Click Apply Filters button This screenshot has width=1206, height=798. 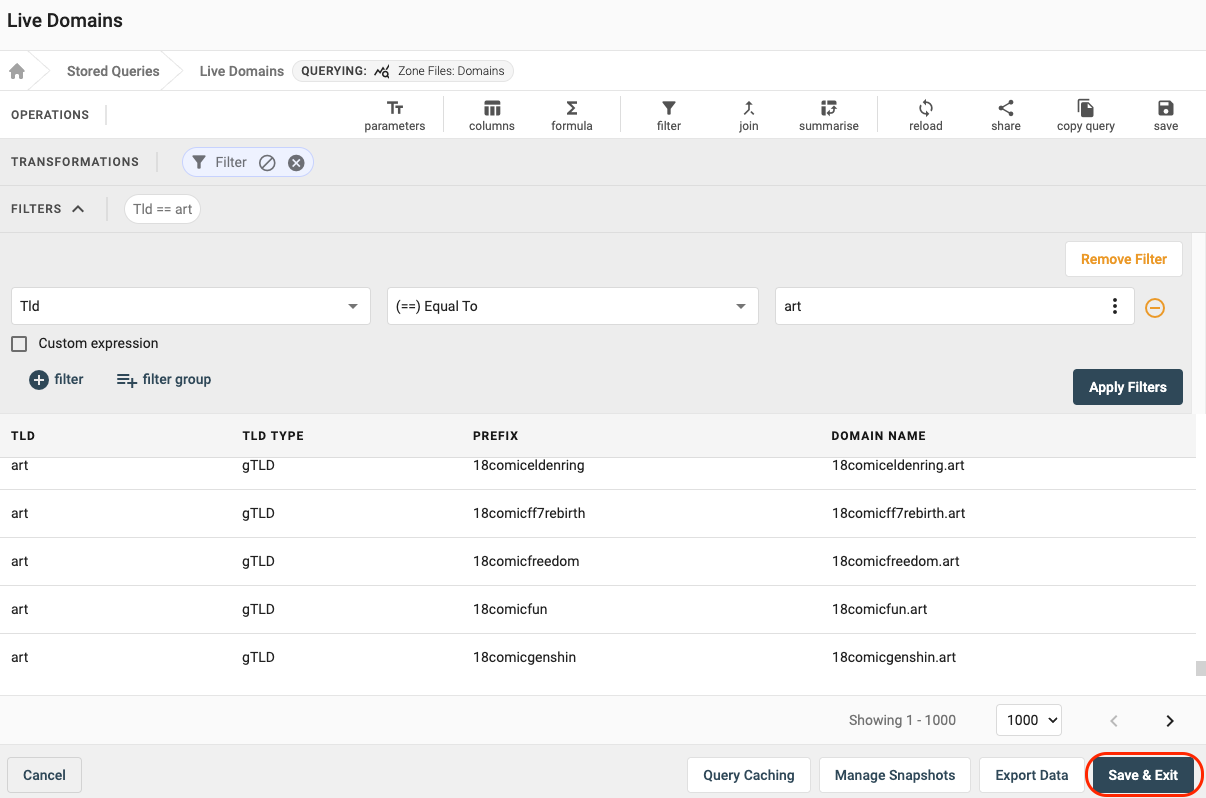pyautogui.click(x=1127, y=387)
